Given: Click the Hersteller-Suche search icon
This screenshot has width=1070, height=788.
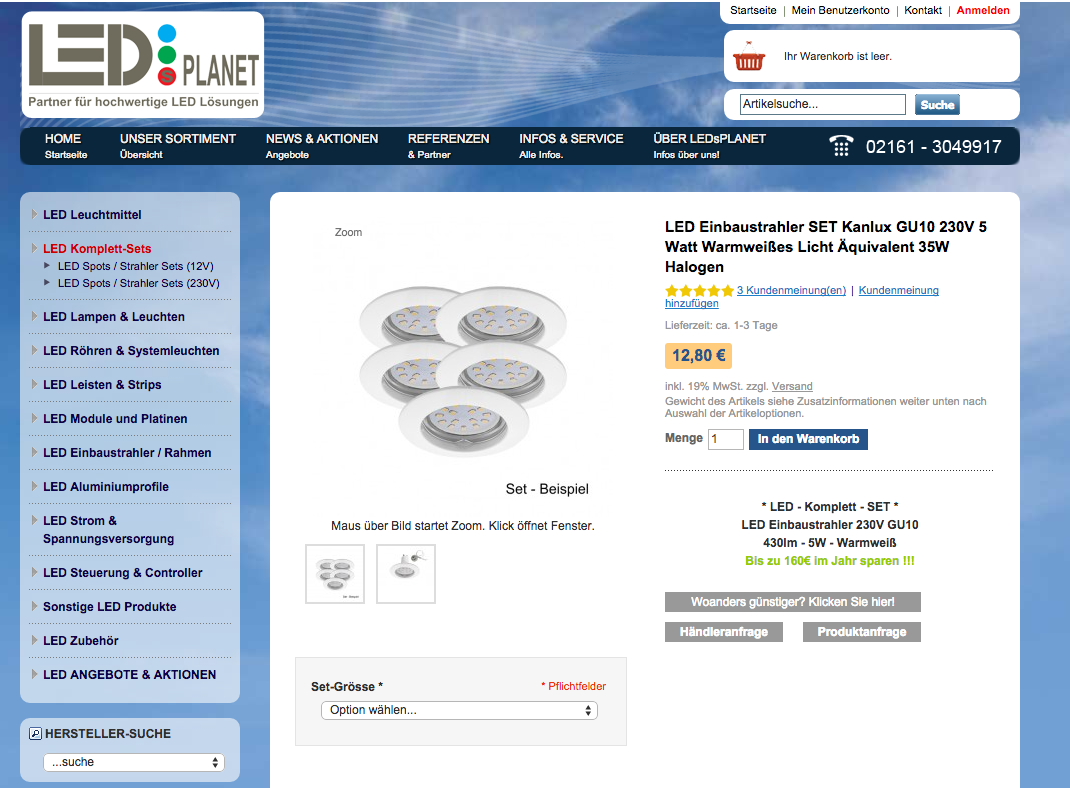Looking at the screenshot, I should pyautogui.click(x=35, y=734).
